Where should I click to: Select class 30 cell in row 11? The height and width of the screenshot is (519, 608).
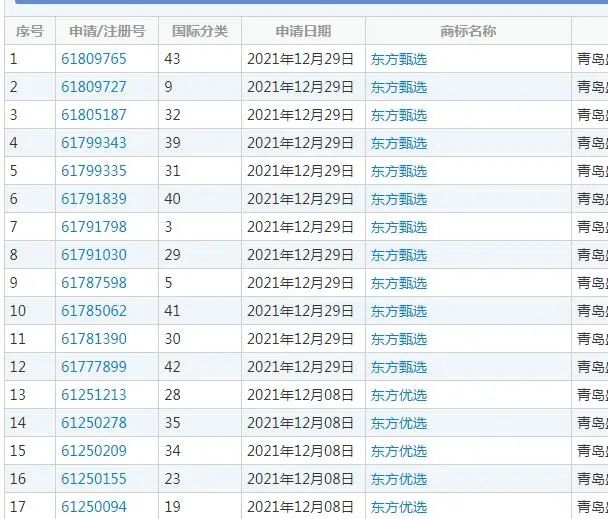coord(200,339)
